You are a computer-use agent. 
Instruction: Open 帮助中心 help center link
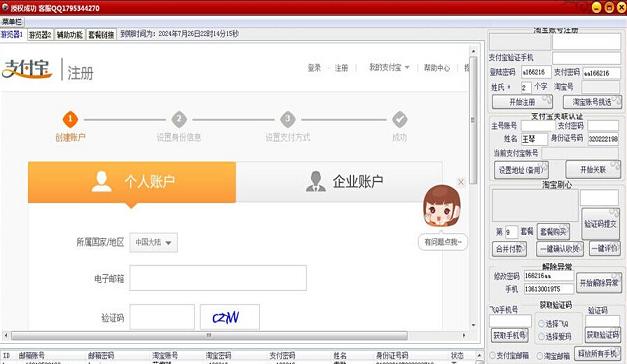[437, 68]
